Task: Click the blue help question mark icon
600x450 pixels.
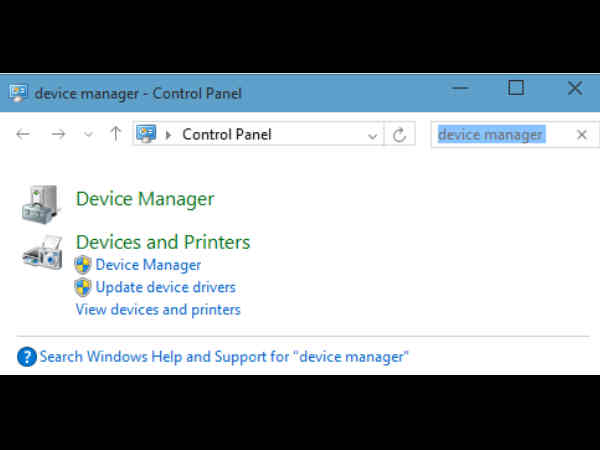Action: point(27,357)
